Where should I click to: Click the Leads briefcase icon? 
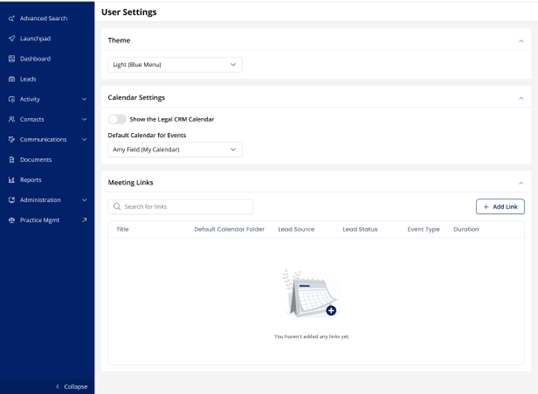click(x=12, y=79)
